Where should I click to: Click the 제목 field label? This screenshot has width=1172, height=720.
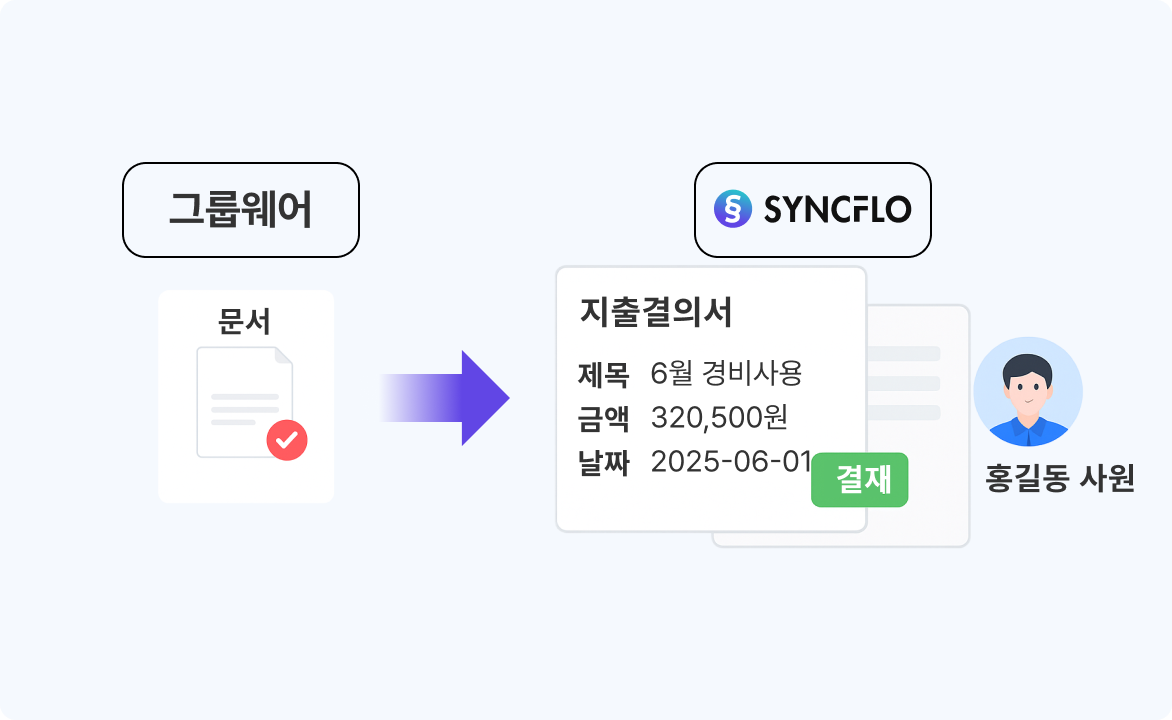click(x=603, y=374)
